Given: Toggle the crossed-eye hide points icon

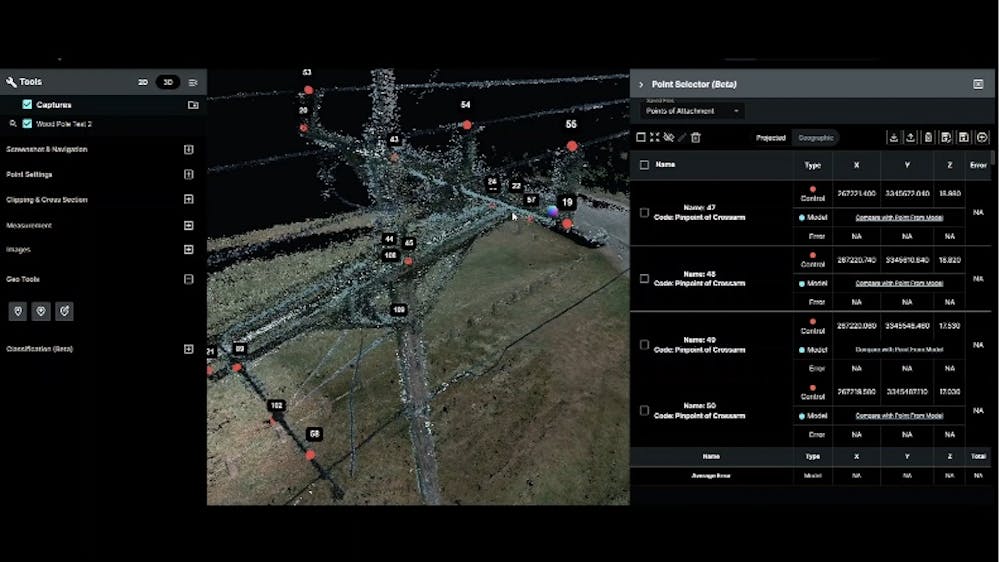Looking at the screenshot, I should (668, 137).
